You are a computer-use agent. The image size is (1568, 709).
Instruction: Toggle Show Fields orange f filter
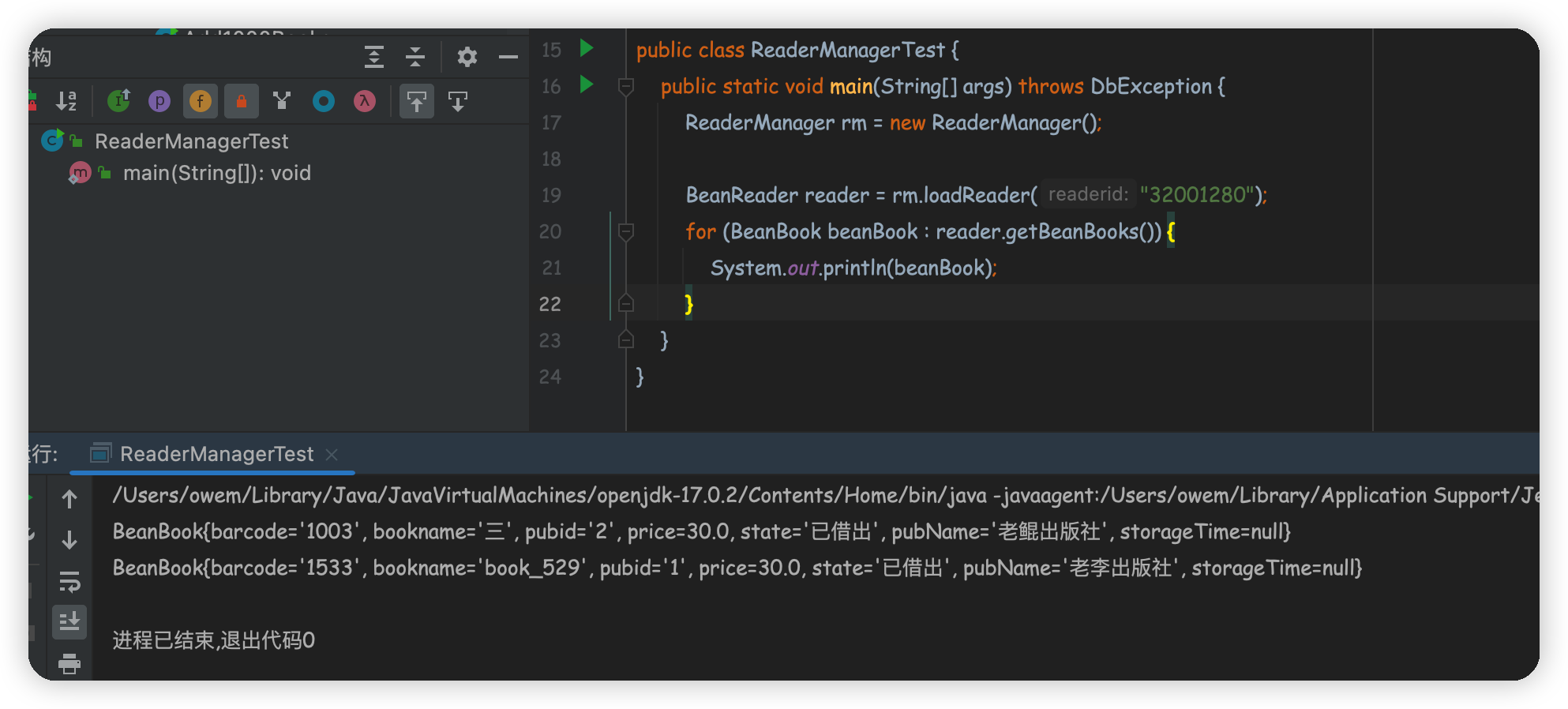(201, 101)
